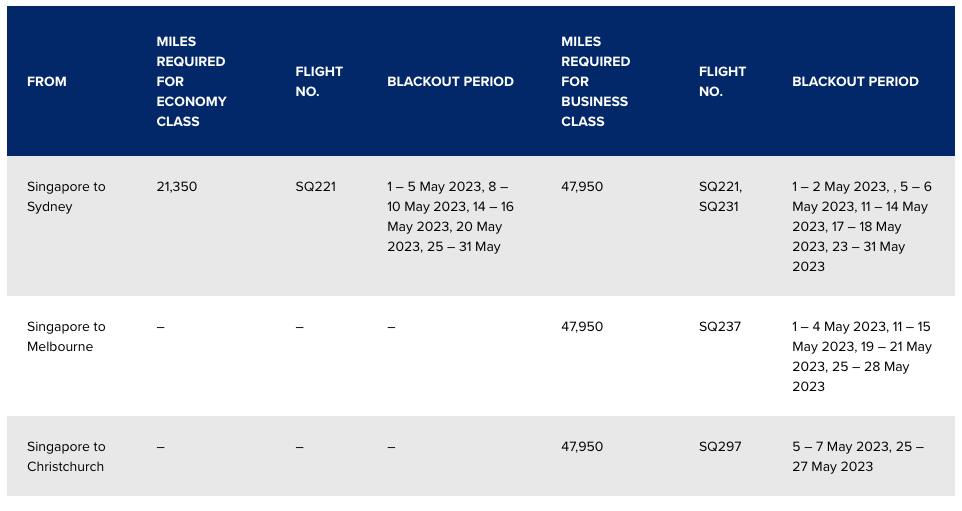
Task: Click the Sydney business class 47,950 miles
Action: [582, 186]
